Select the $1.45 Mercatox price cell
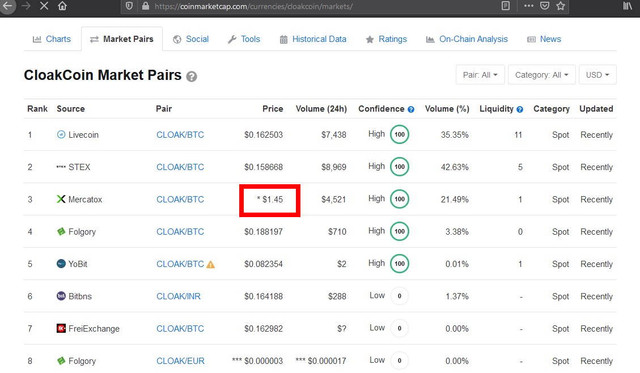640x373 pixels. pos(270,200)
